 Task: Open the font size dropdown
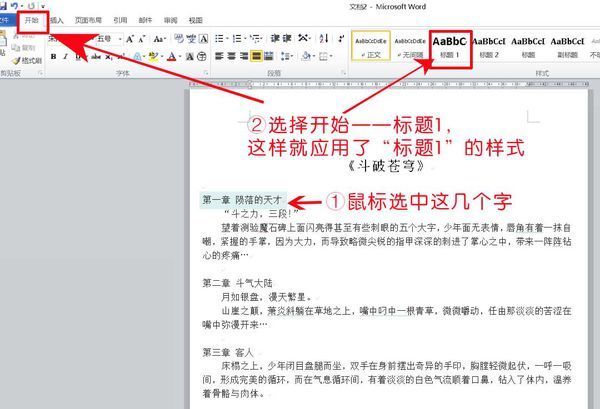coord(119,39)
